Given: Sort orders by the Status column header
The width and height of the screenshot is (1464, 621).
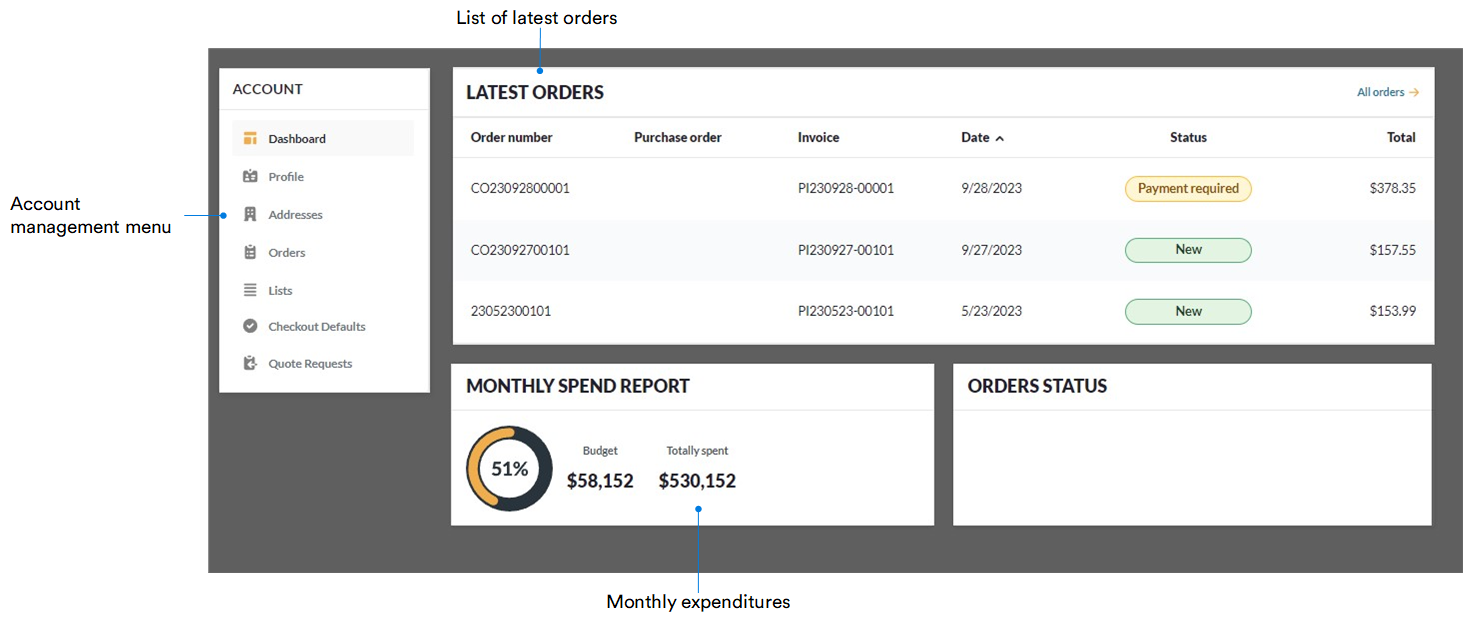Looking at the screenshot, I should click(x=1188, y=137).
